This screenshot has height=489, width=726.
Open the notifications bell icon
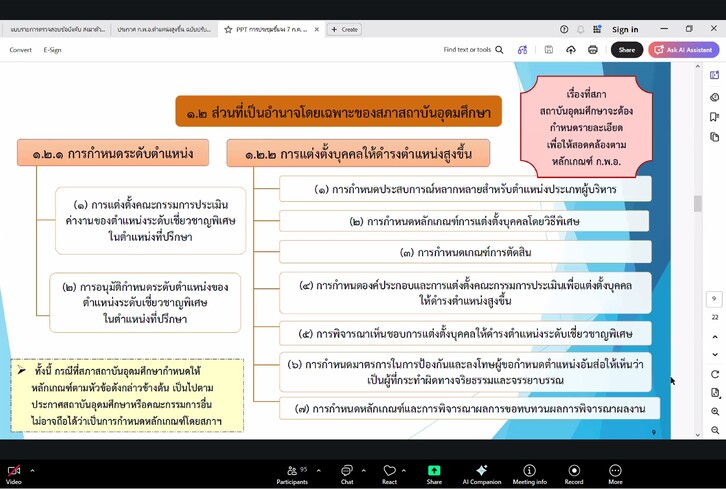point(581,29)
